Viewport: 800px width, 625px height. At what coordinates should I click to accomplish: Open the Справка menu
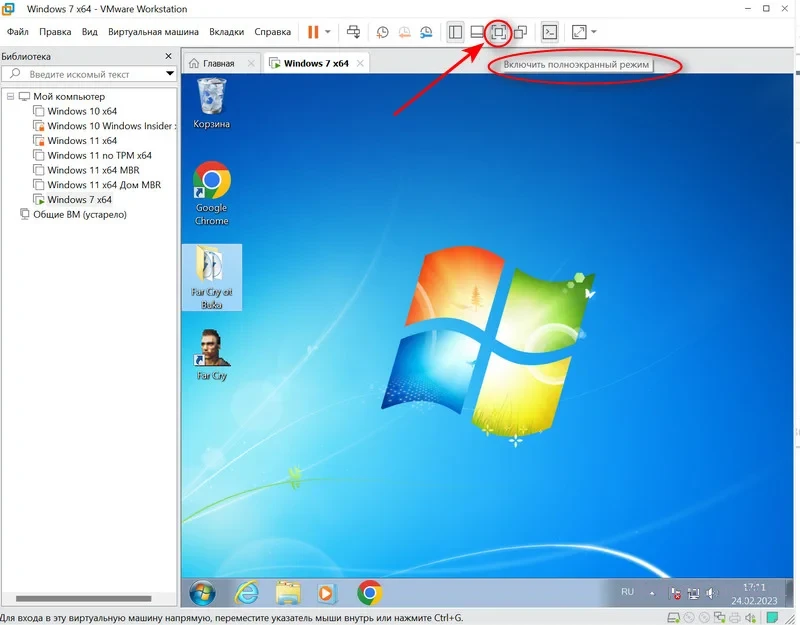tap(272, 32)
